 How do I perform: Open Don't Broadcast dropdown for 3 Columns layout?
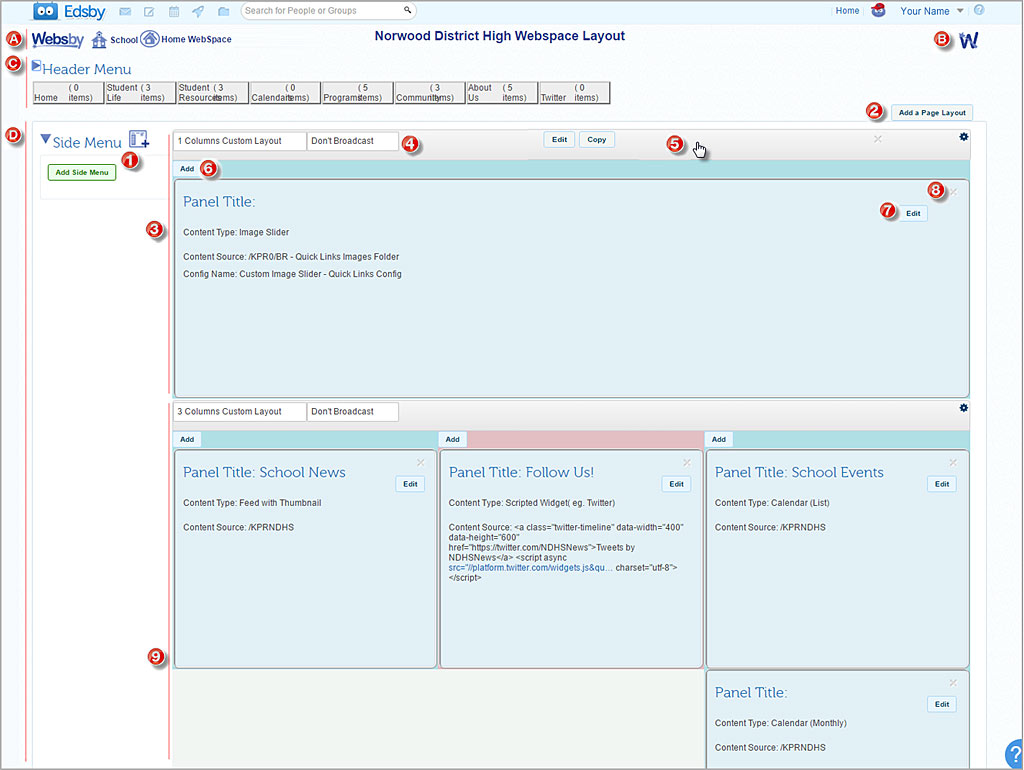353,411
